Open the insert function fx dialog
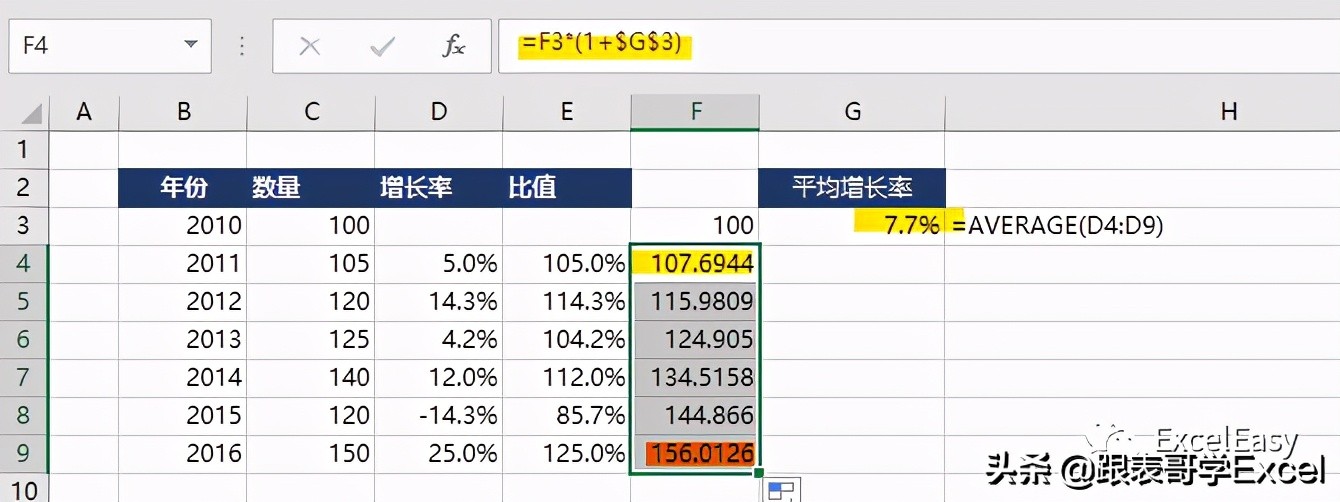The image size is (1340, 502). pyautogui.click(x=454, y=46)
